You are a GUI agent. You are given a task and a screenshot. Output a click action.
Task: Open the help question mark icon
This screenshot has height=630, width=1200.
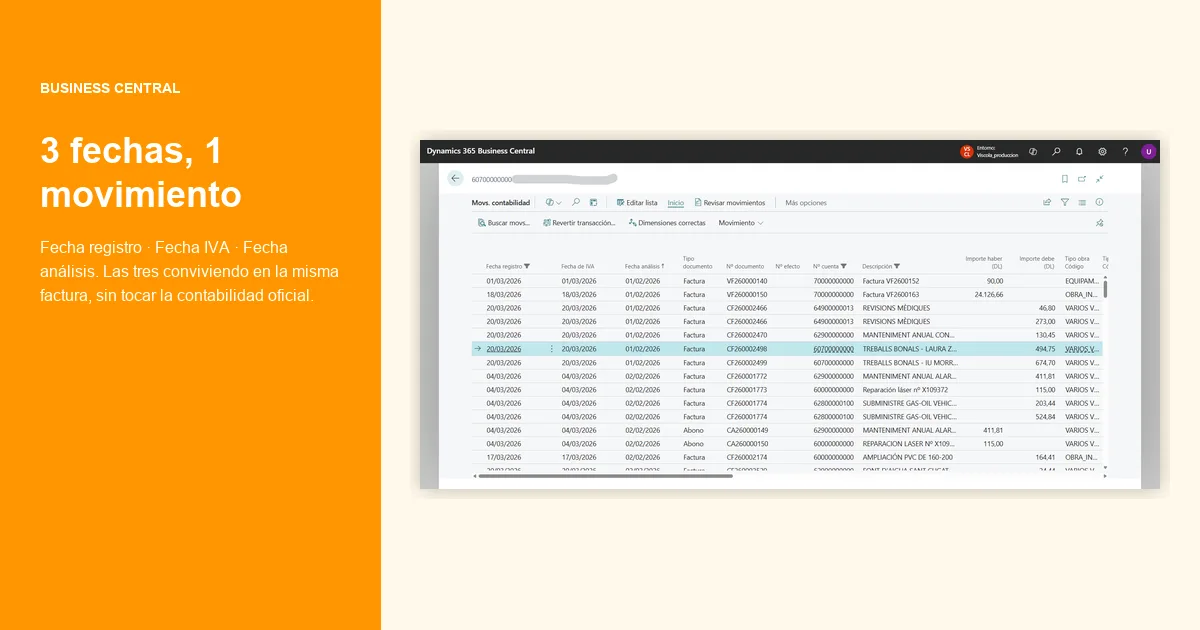pyautogui.click(x=1125, y=152)
